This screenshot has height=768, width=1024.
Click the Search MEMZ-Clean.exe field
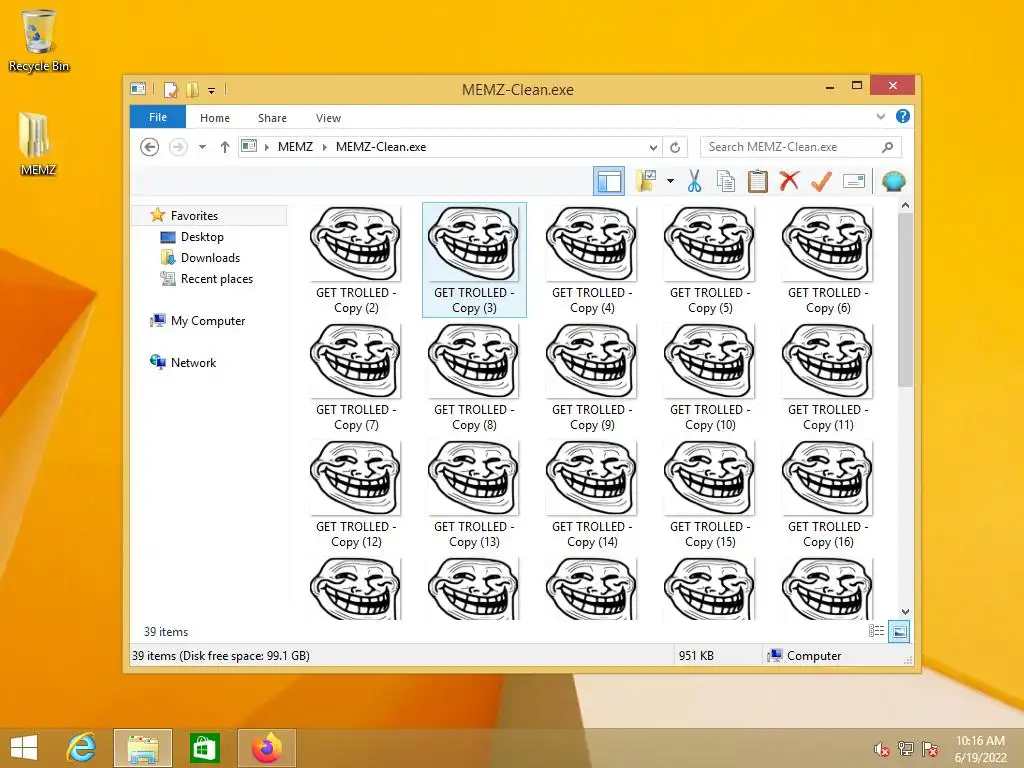(x=801, y=147)
